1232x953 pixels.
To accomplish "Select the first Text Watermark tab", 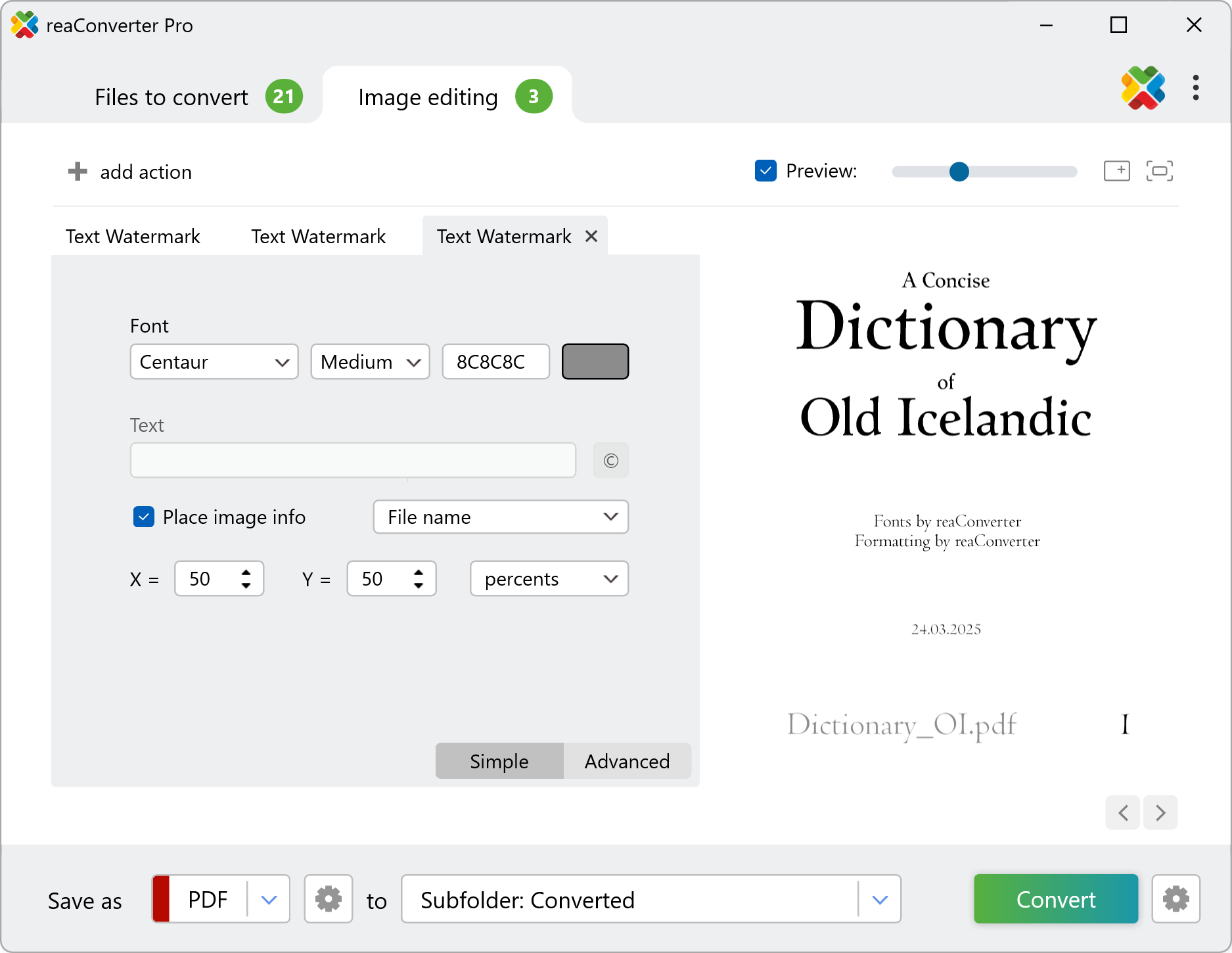I will [x=133, y=237].
